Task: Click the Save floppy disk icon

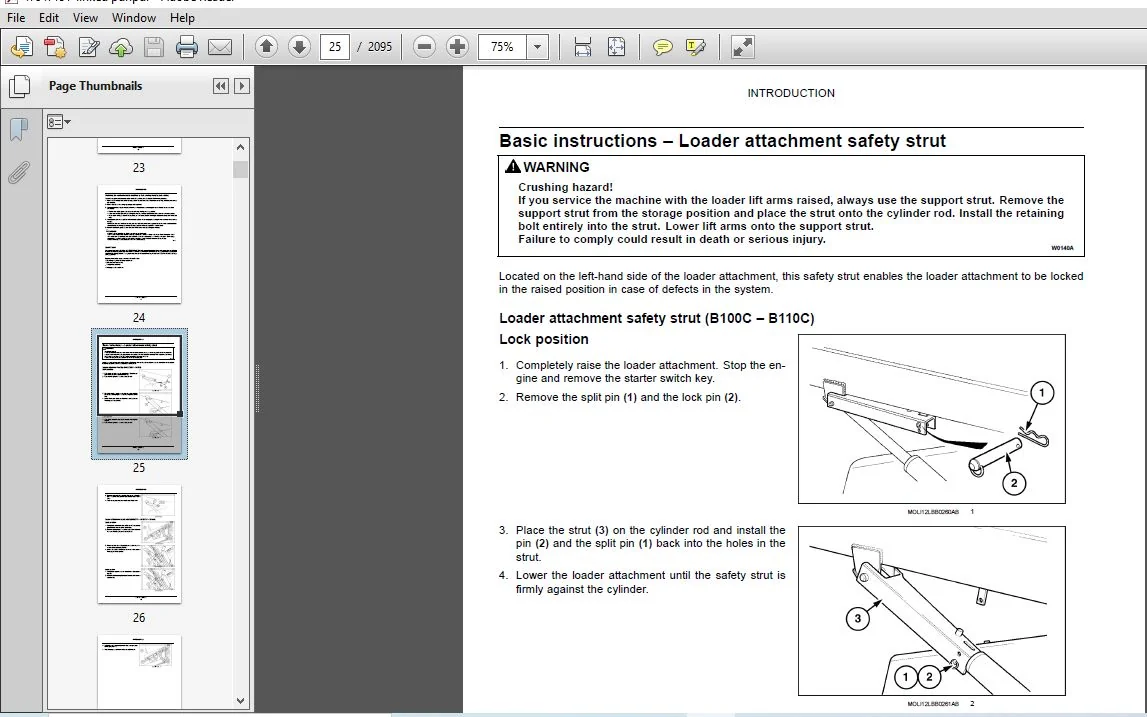Action: point(154,47)
